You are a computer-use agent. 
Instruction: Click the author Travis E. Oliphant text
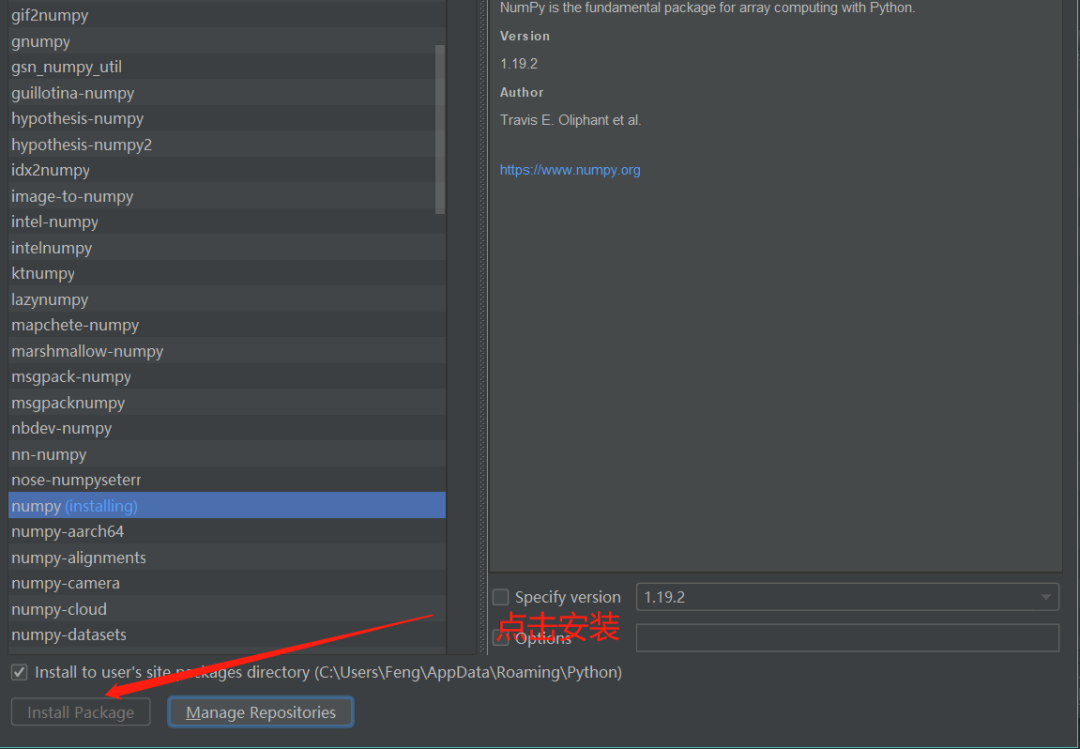(x=570, y=120)
